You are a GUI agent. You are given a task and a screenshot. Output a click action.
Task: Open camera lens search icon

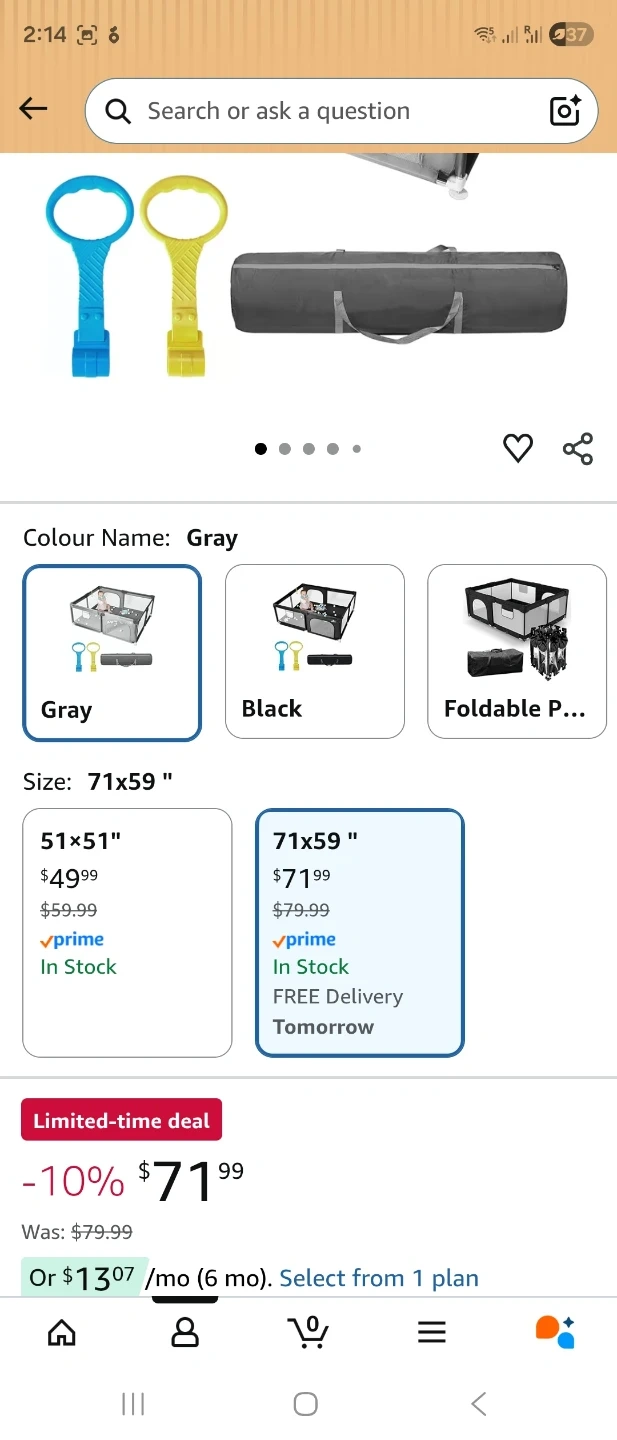coord(565,111)
